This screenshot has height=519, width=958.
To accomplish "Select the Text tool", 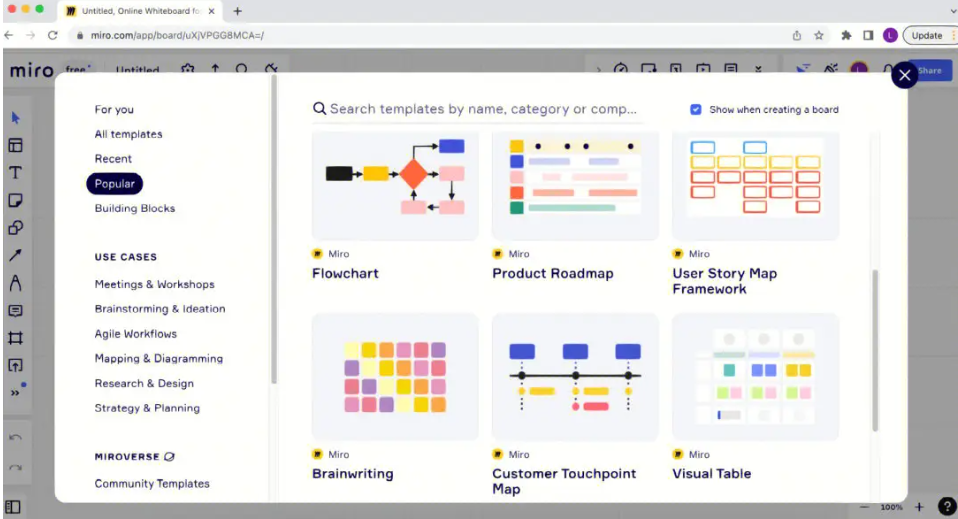I will 15,173.
